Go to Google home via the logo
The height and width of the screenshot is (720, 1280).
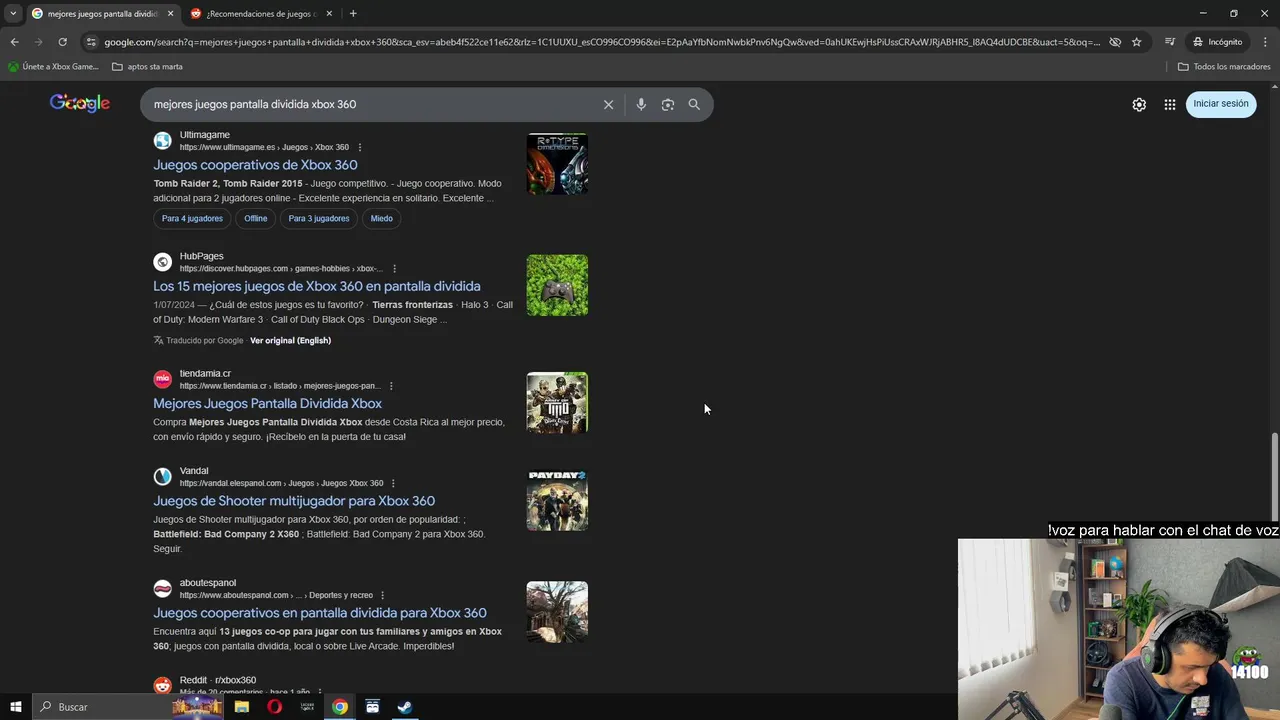pyautogui.click(x=80, y=103)
